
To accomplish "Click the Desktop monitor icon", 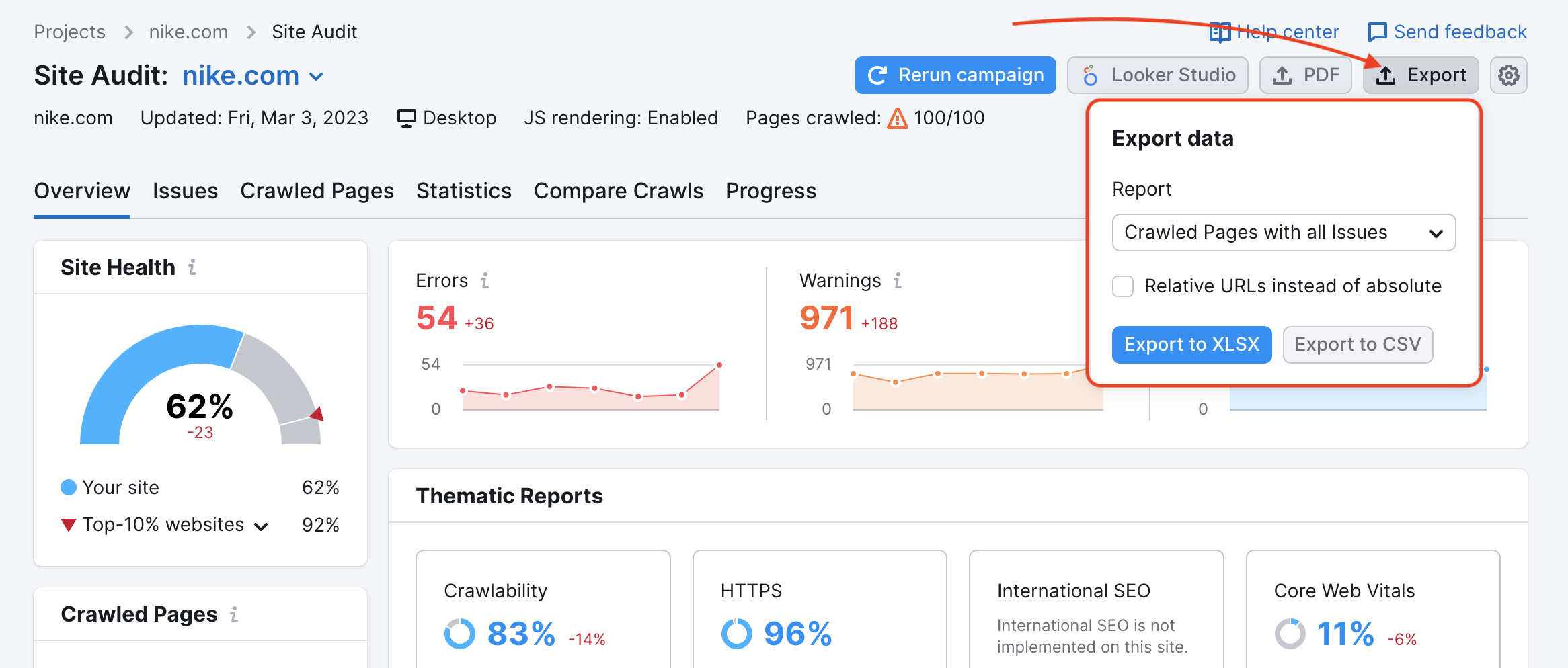I will coord(406,118).
